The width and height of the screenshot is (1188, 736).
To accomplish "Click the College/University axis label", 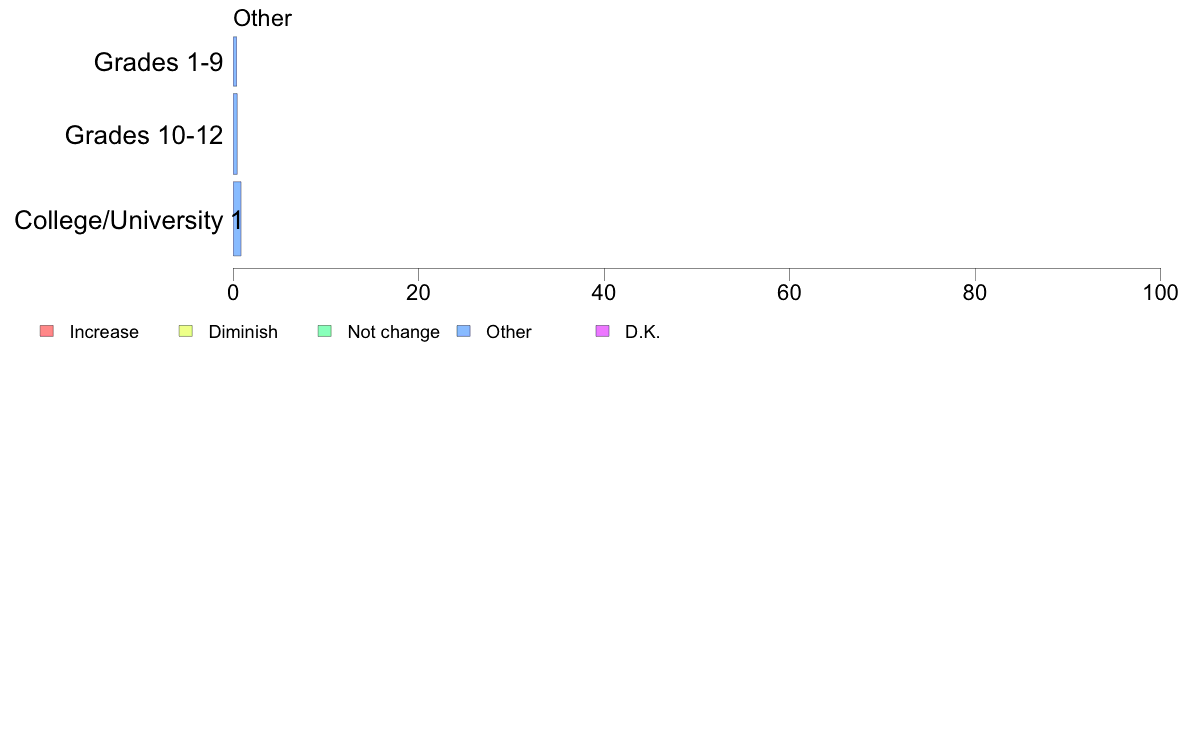I will pos(119,221).
